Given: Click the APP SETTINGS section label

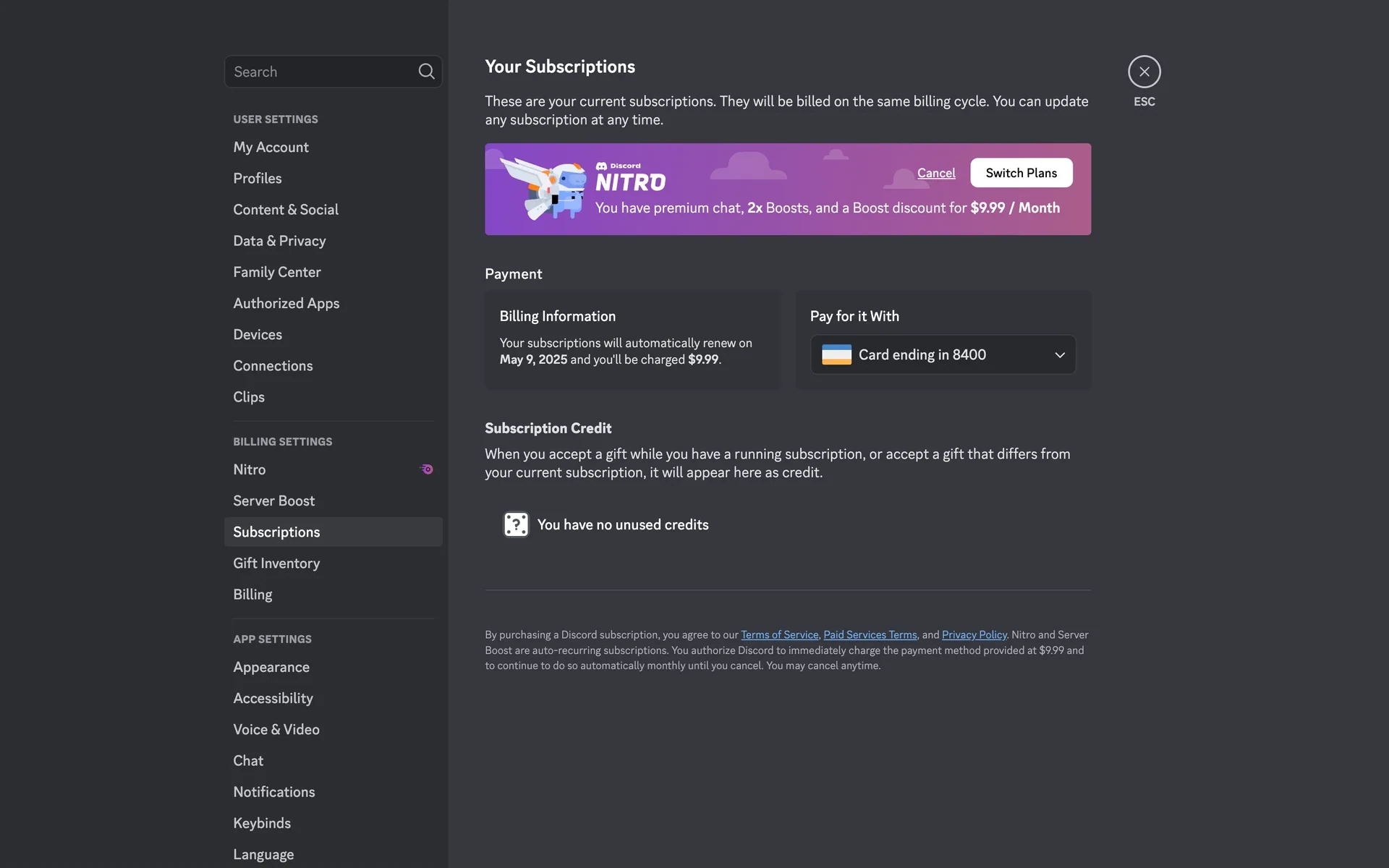Looking at the screenshot, I should (272, 639).
